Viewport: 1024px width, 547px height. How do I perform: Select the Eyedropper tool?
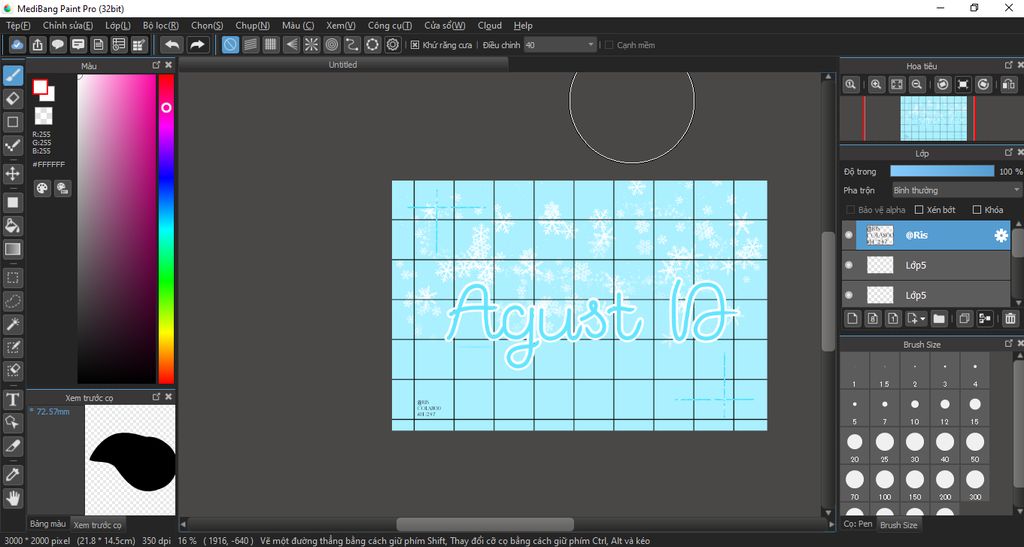point(12,475)
